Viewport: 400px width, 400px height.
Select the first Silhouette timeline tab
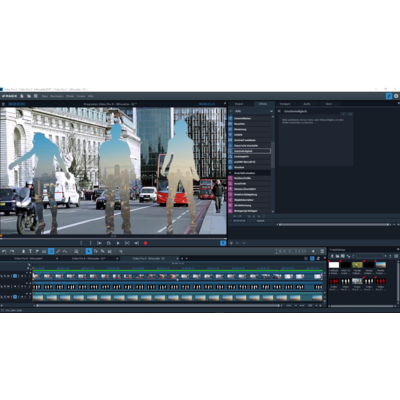[28, 258]
